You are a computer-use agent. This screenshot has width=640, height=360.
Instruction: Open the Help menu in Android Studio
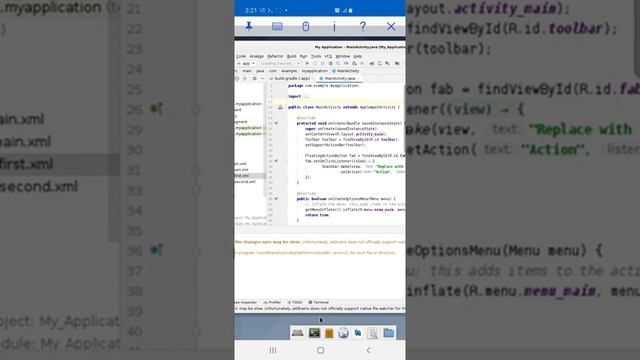point(358,56)
